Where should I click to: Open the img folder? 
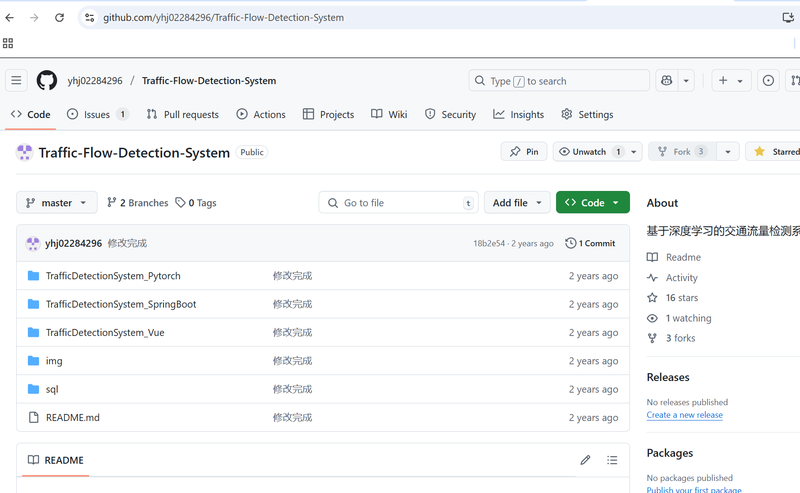coord(54,361)
